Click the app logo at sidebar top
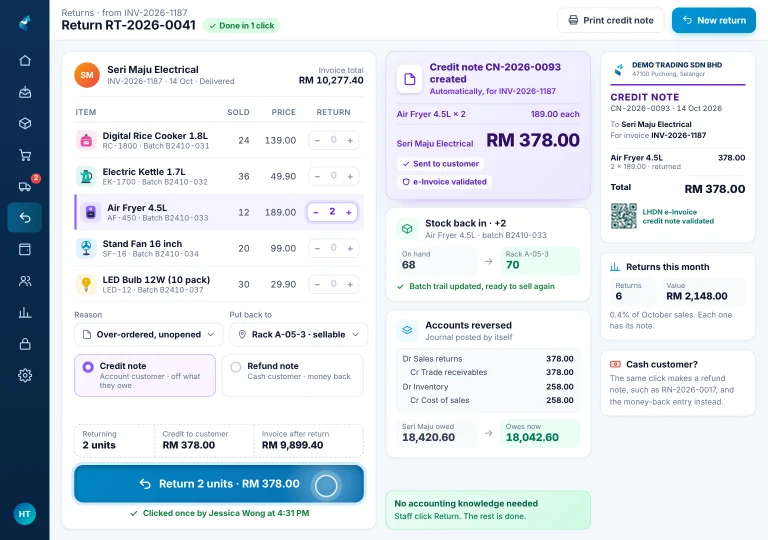The image size is (768, 540). tap(25, 23)
